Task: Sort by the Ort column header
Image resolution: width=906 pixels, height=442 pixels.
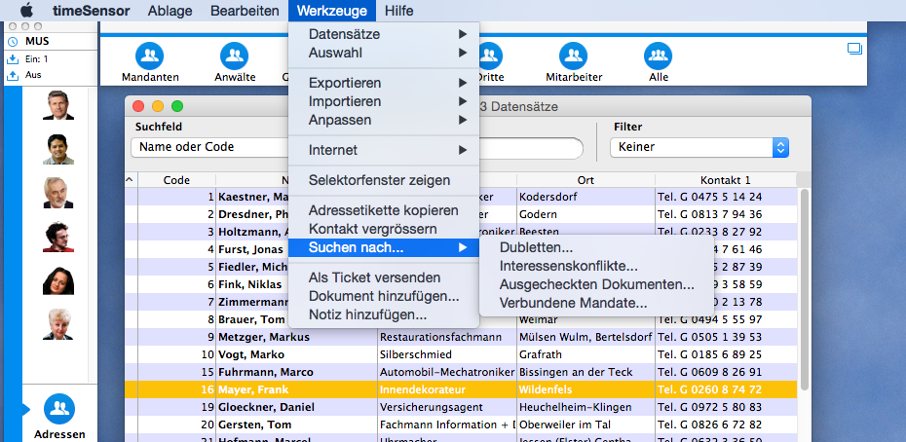Action: pos(586,180)
